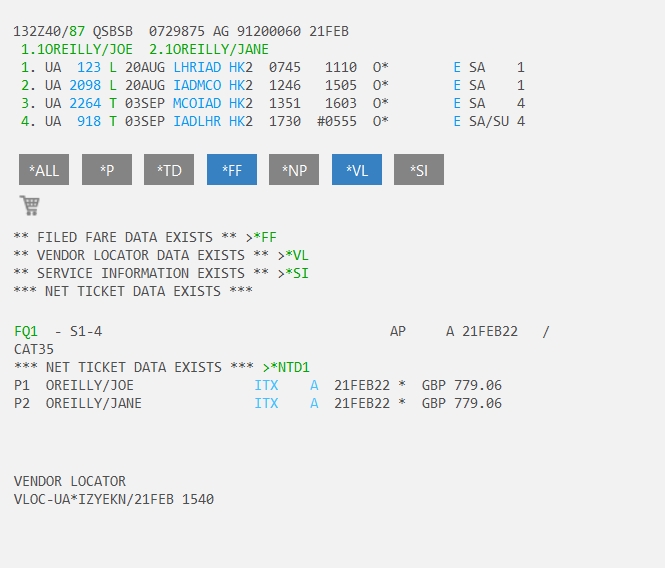
Task: Click ITX link on the OREILLY/JANE fare row
Action: (x=266, y=403)
